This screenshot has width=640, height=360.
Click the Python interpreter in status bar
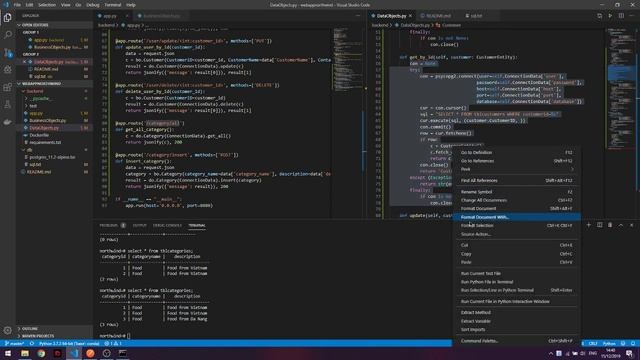[x=69, y=343]
